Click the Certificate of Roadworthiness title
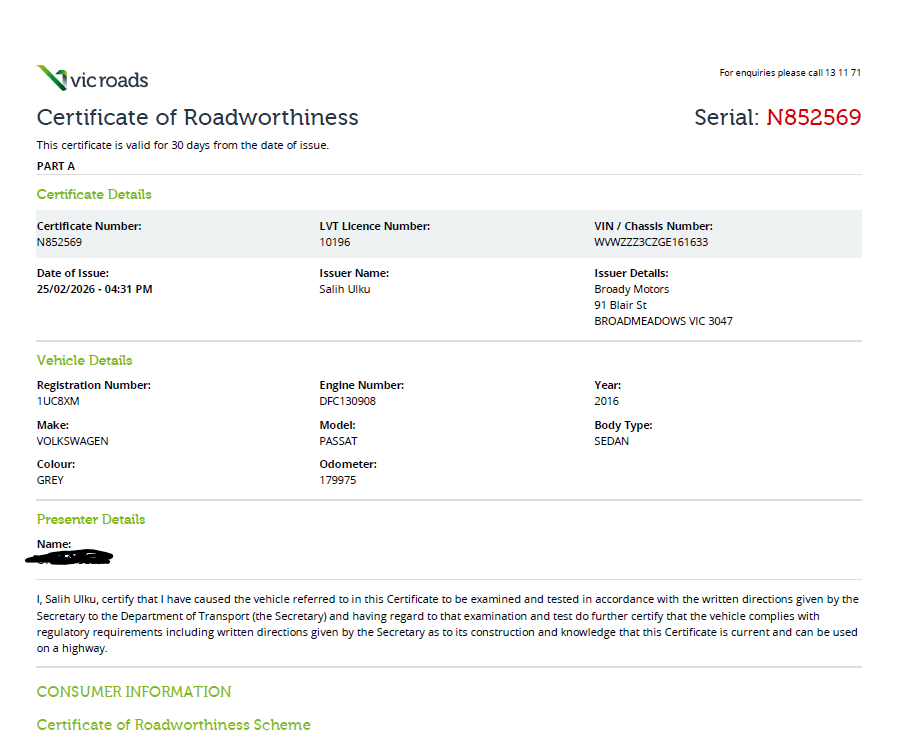Screen dimensions: 902x741 click(x=197, y=117)
